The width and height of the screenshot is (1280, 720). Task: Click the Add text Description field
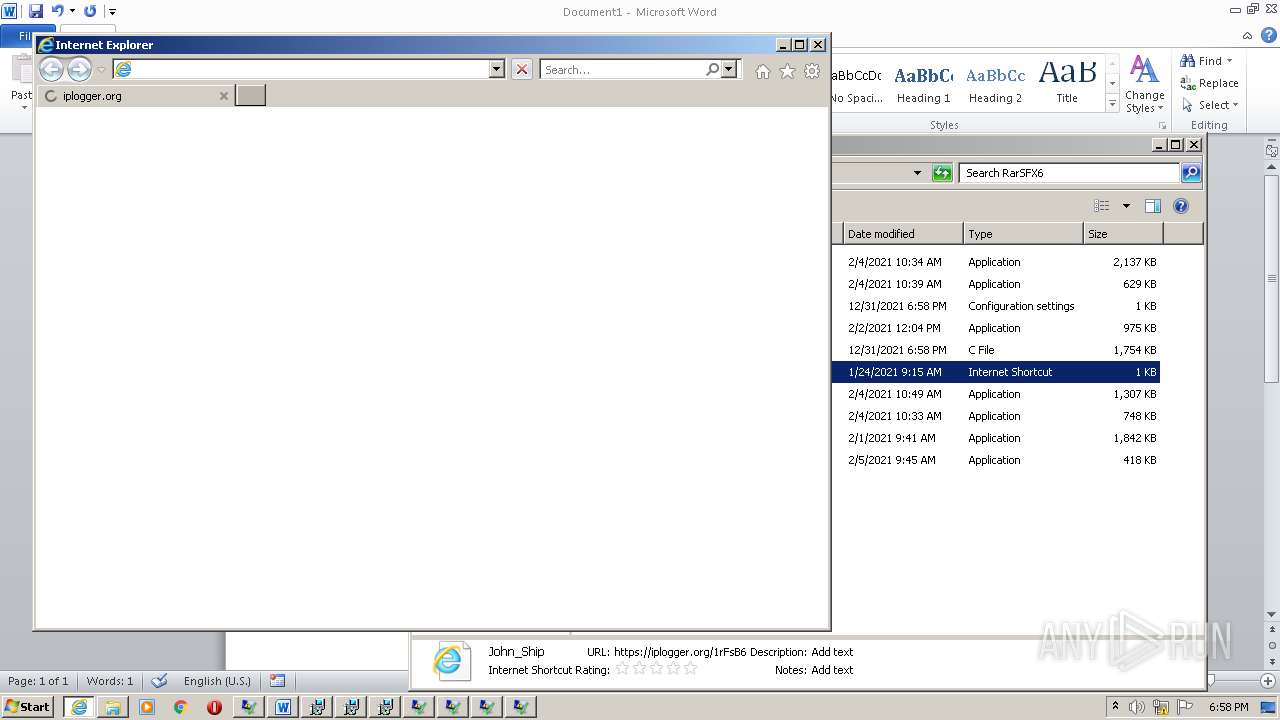click(x=832, y=652)
